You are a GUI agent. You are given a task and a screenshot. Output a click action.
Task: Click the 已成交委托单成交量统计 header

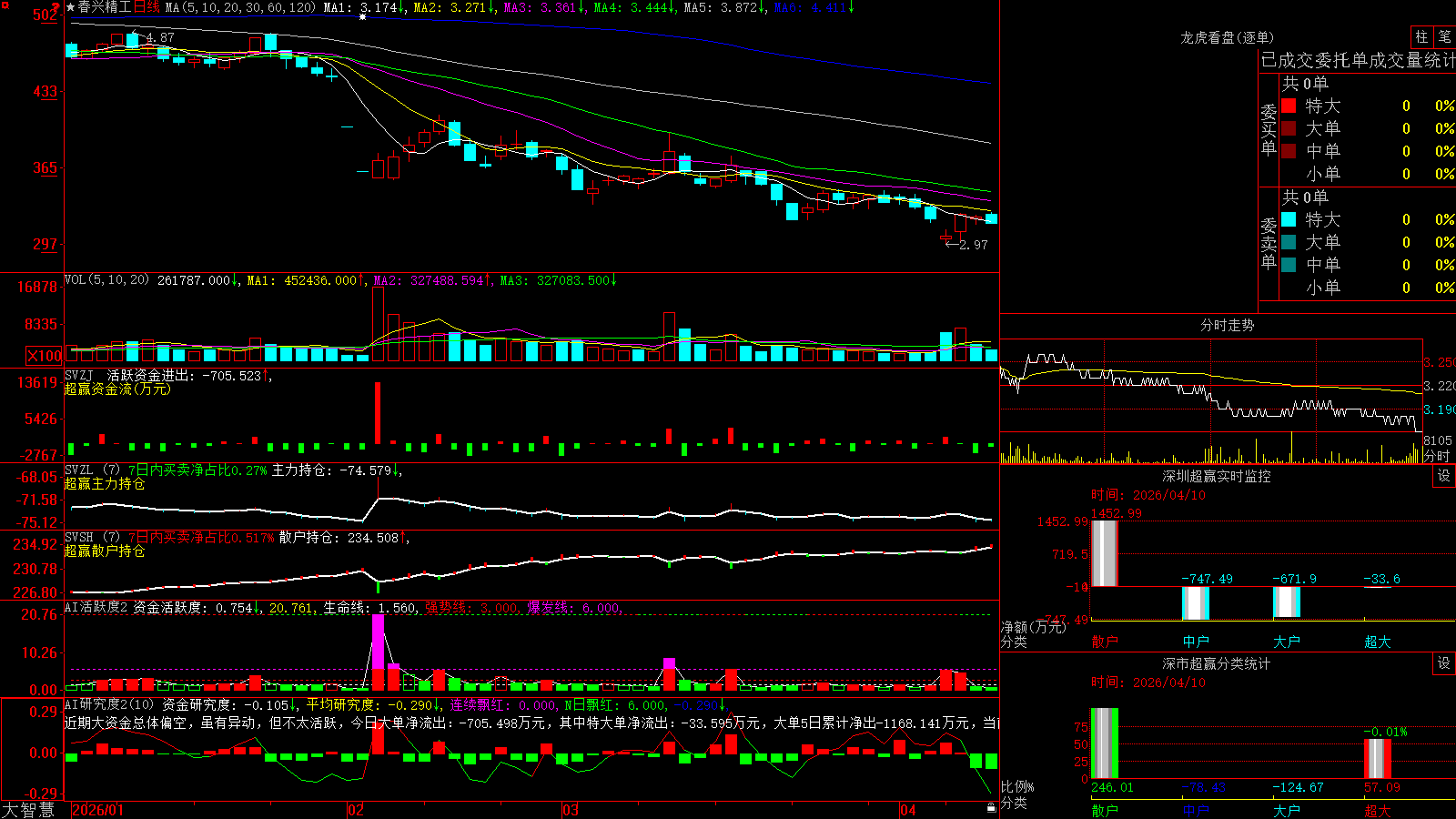coord(1358,60)
